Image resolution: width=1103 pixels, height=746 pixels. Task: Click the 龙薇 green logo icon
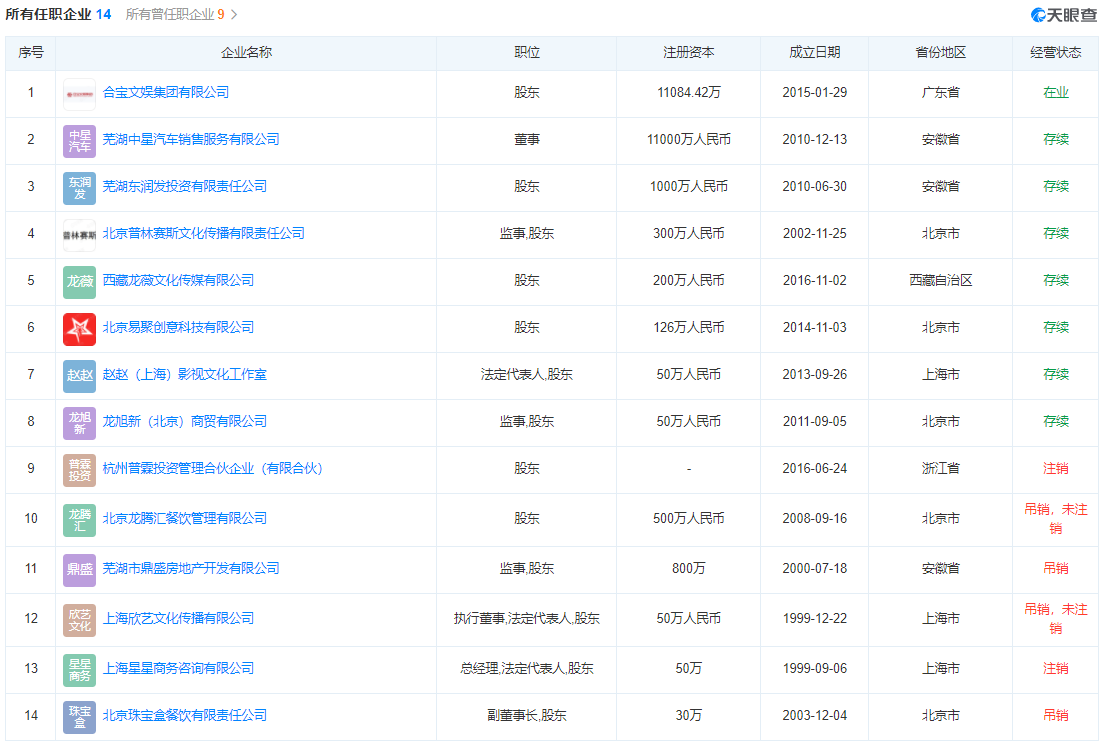(79, 282)
